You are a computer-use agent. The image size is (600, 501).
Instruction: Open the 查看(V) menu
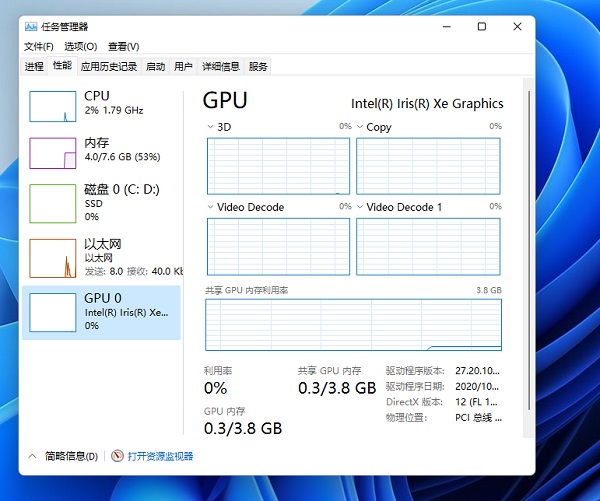click(x=123, y=46)
